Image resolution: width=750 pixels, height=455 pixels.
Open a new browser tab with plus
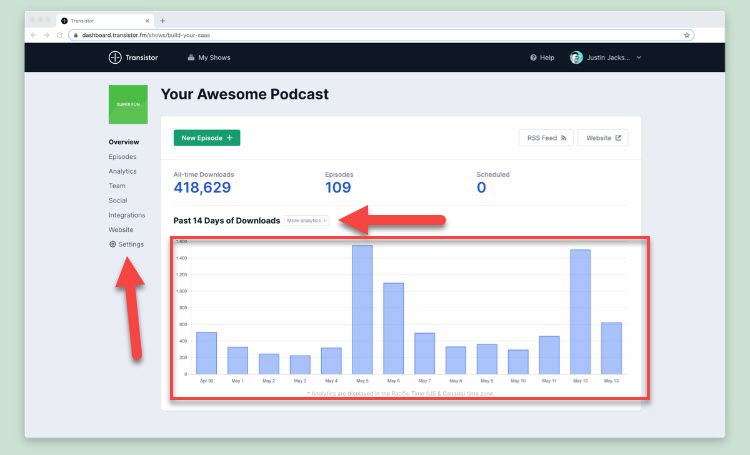point(163,21)
